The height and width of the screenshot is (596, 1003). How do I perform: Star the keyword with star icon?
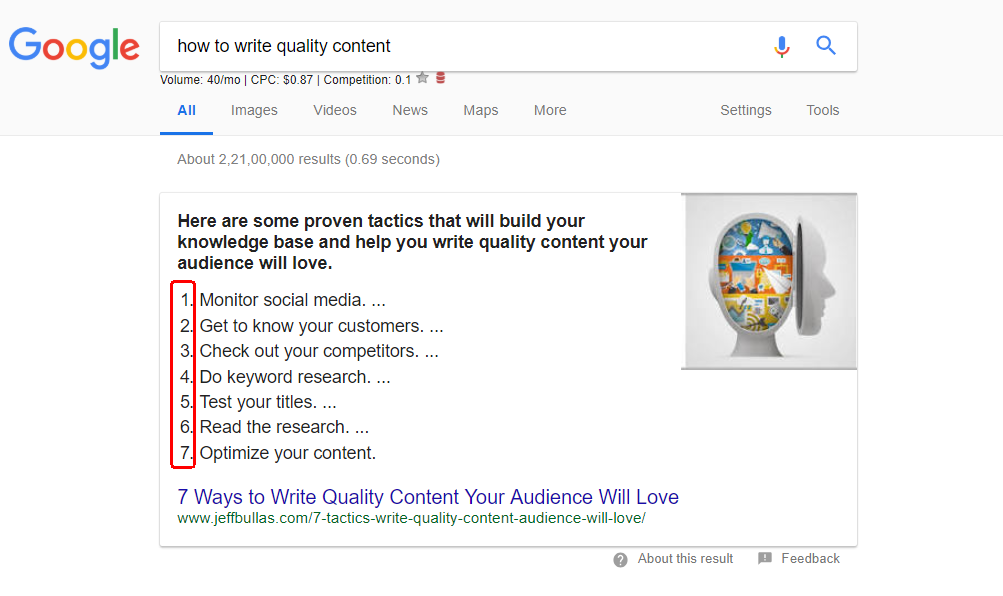(x=422, y=78)
